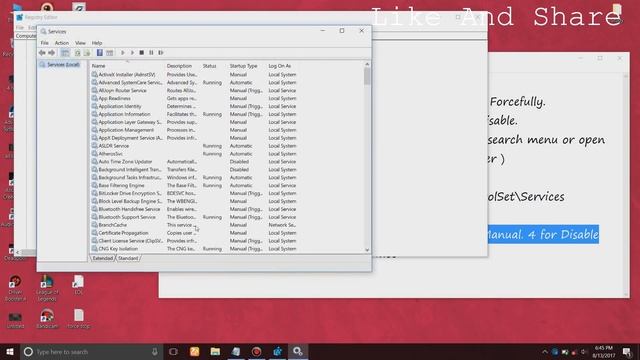Select the LOL desktop shortcut
The height and width of the screenshot is (360, 640).
coord(78,285)
